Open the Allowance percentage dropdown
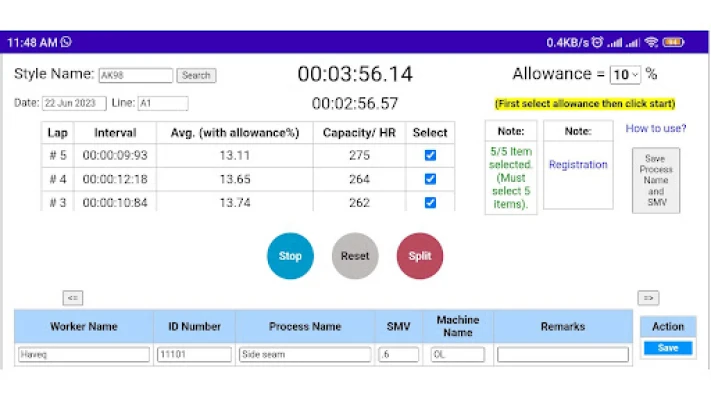The image size is (711, 400). (625, 75)
